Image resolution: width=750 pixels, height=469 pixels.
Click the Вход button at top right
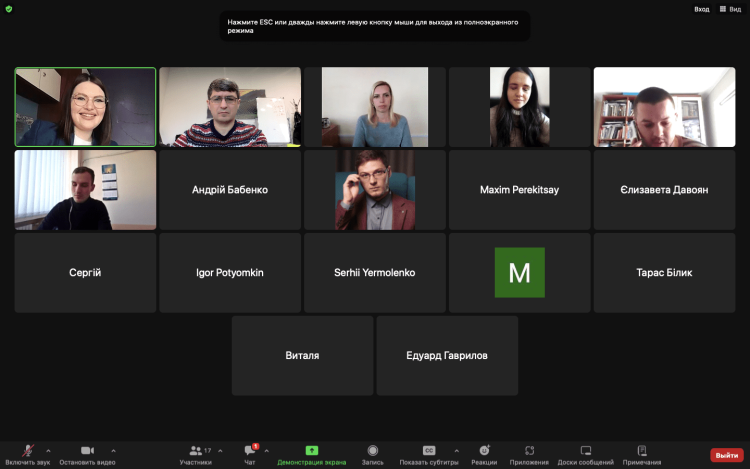701,9
